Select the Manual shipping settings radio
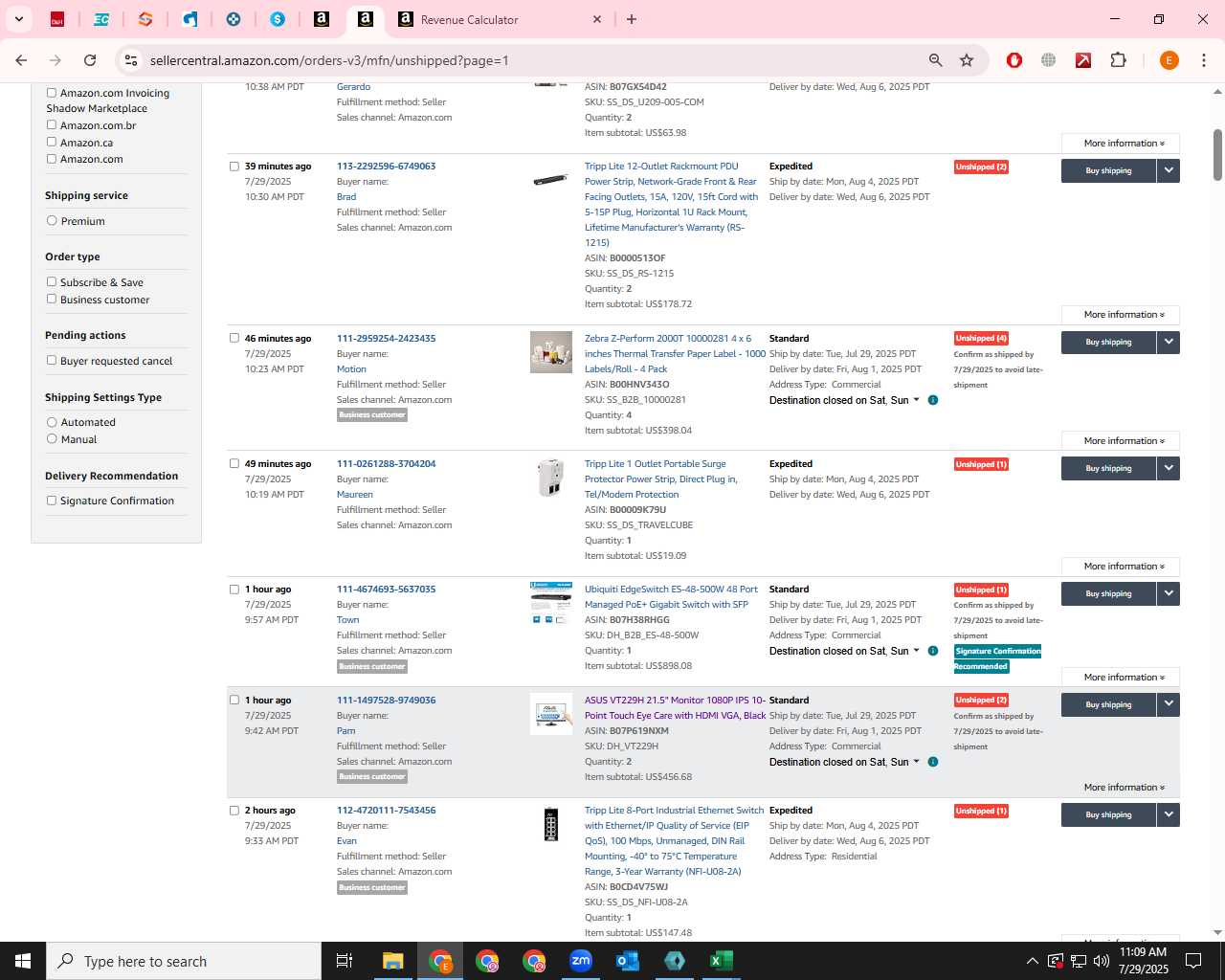 [52, 439]
